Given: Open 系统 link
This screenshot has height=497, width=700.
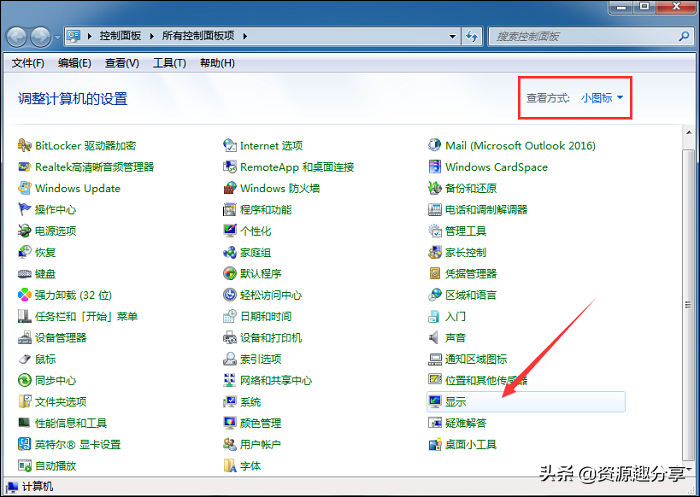Looking at the screenshot, I should coord(250,402).
